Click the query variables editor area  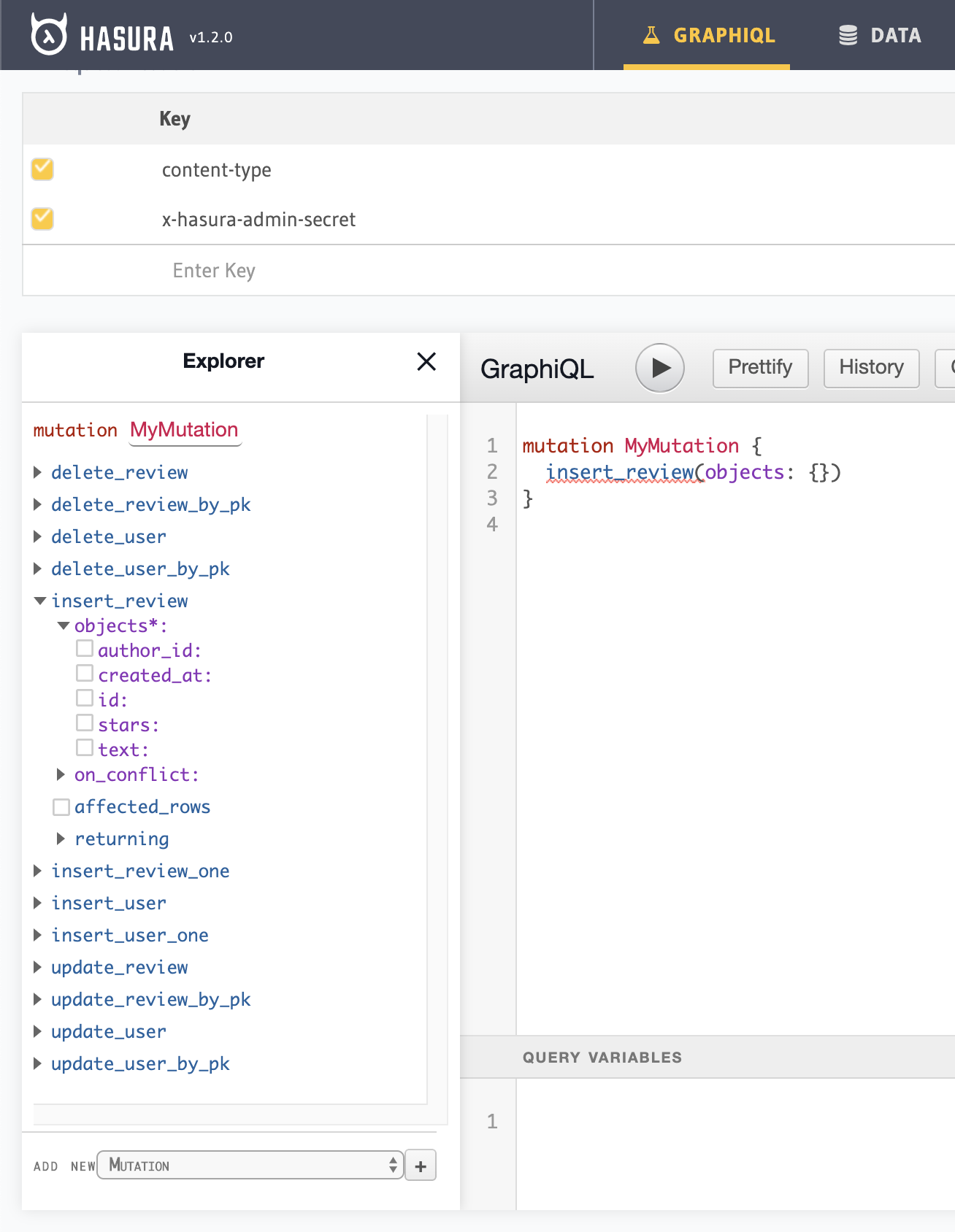coord(735,1144)
